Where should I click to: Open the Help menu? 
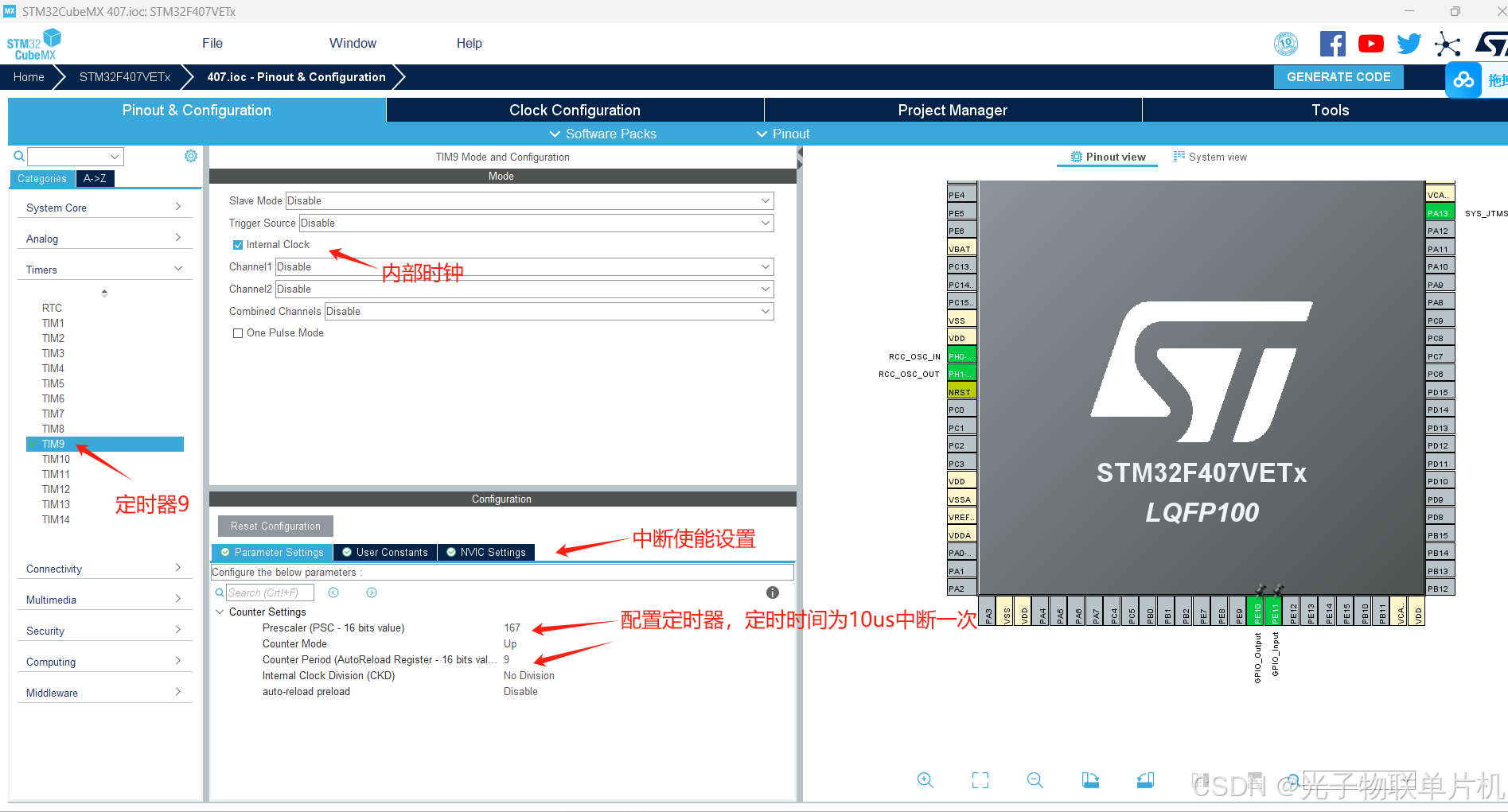(x=469, y=44)
